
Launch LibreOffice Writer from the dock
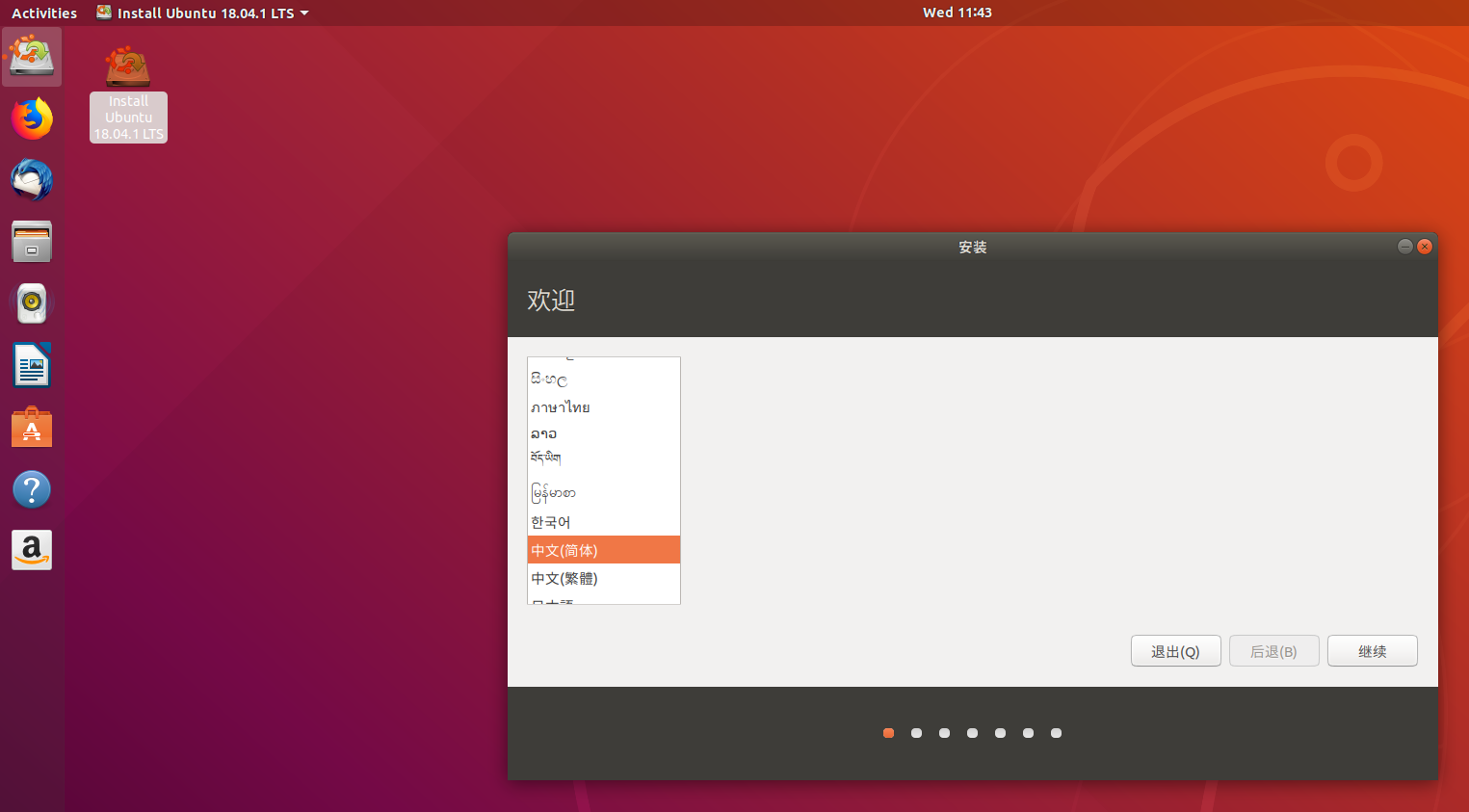(x=32, y=366)
